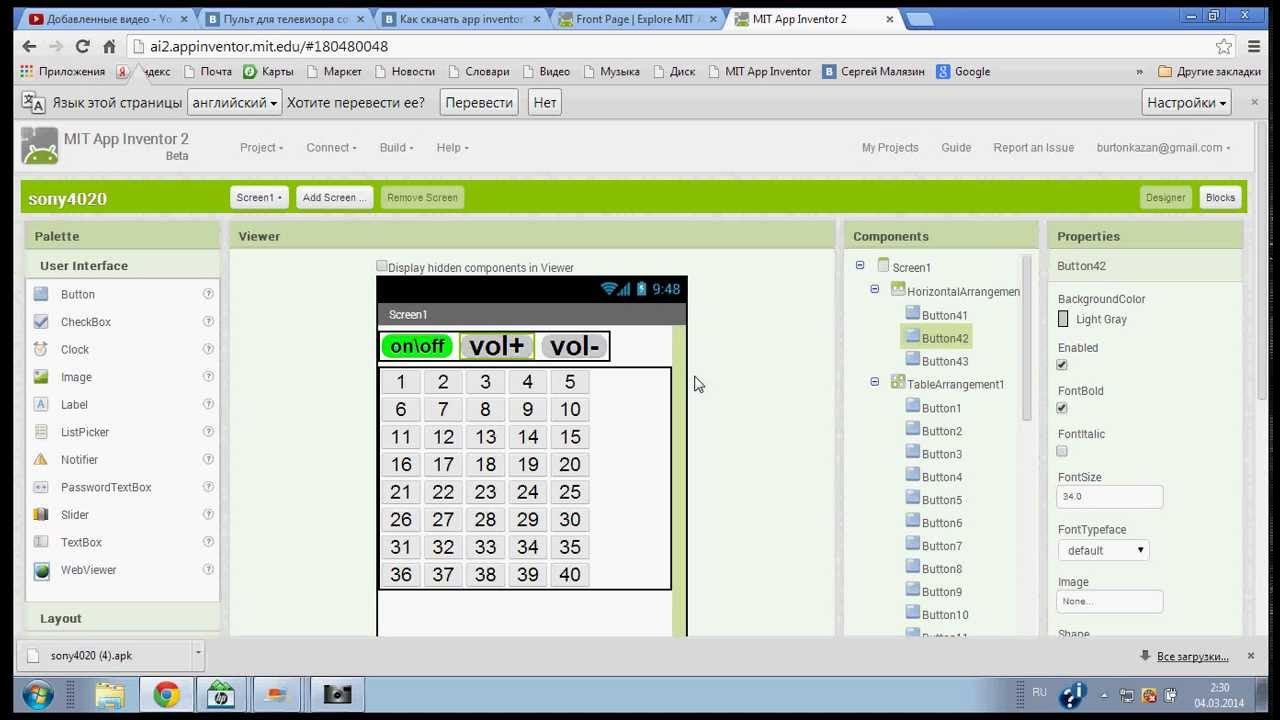The image size is (1280, 720).
Task: Open Chrome menu hamburger icon
Action: [x=1254, y=46]
